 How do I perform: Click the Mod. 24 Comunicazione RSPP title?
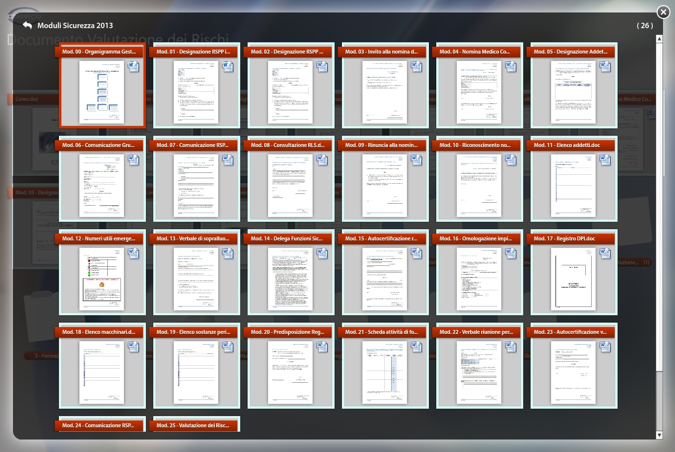pos(101,425)
